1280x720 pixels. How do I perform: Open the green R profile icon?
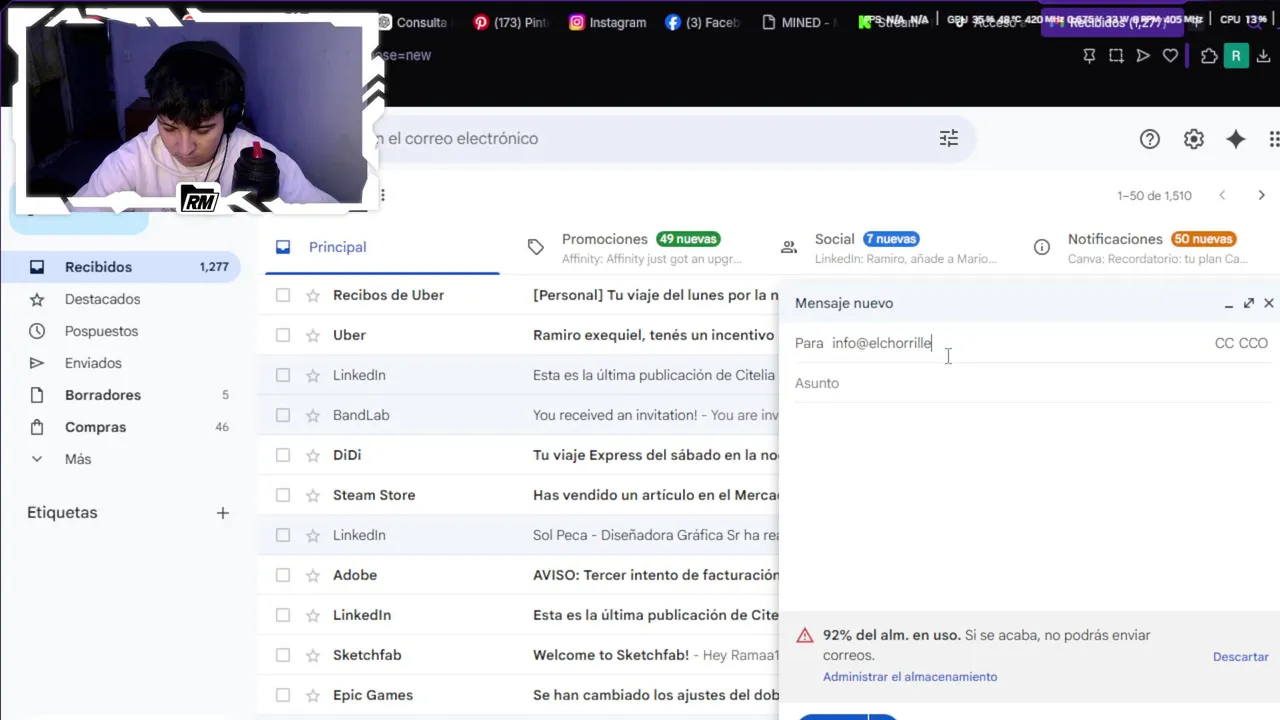tap(1236, 56)
